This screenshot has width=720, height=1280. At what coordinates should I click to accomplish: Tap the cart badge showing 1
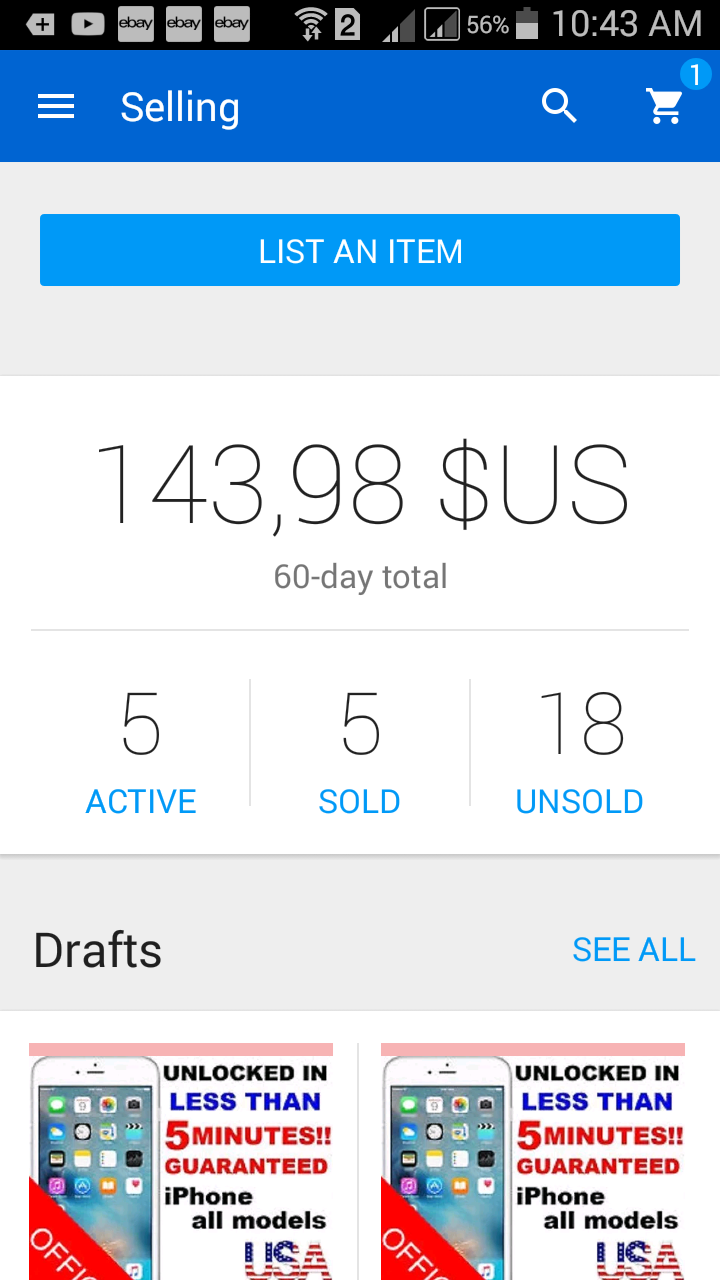point(695,74)
